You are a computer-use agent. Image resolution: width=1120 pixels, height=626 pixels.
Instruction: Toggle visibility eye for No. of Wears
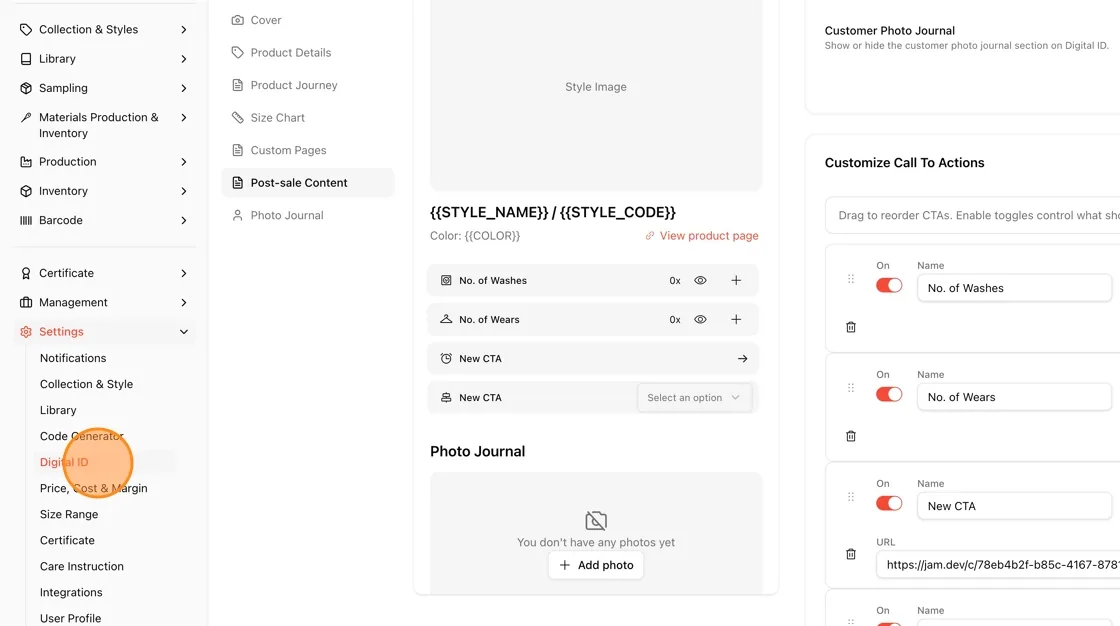point(700,319)
